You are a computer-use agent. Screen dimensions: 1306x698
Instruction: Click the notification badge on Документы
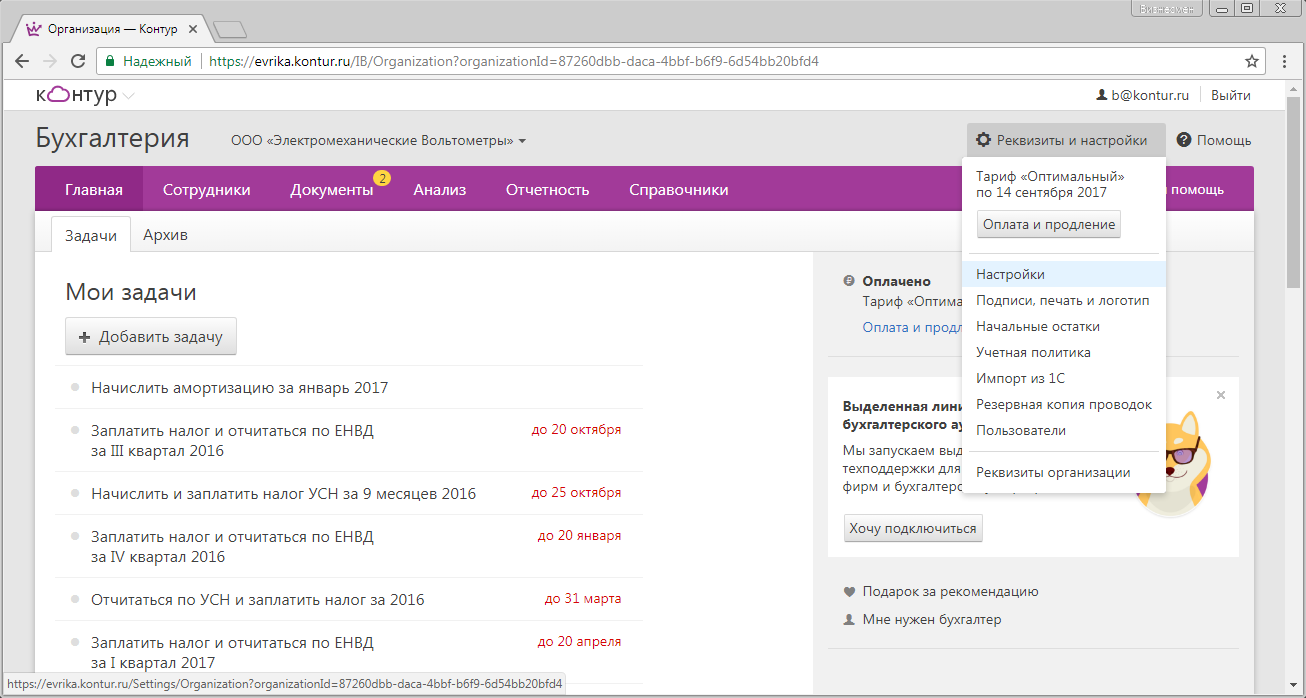tap(382, 178)
